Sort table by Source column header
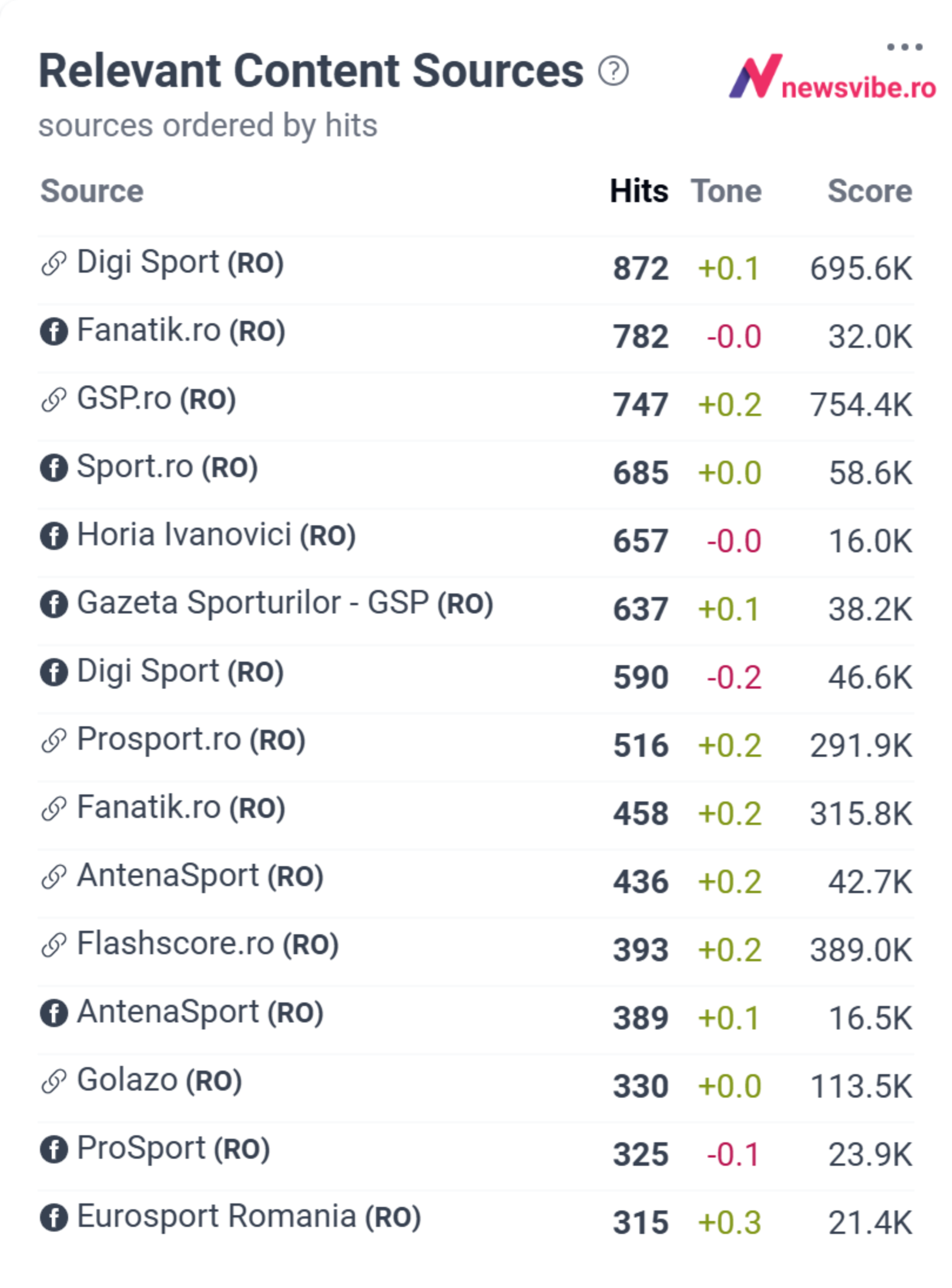This screenshot has width=952, height=1288. pos(92,191)
